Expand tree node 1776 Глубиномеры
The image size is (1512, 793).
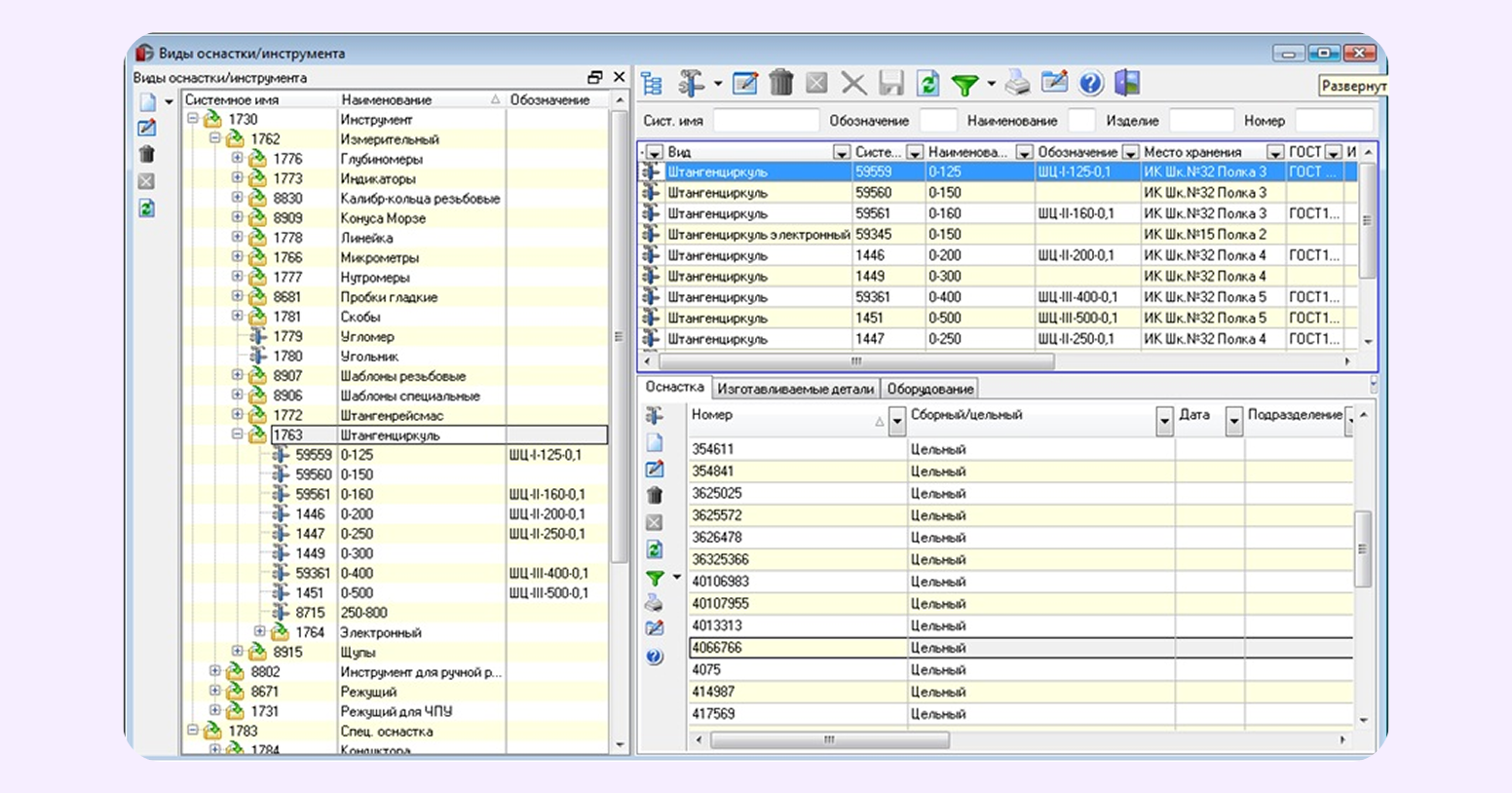[x=238, y=158]
